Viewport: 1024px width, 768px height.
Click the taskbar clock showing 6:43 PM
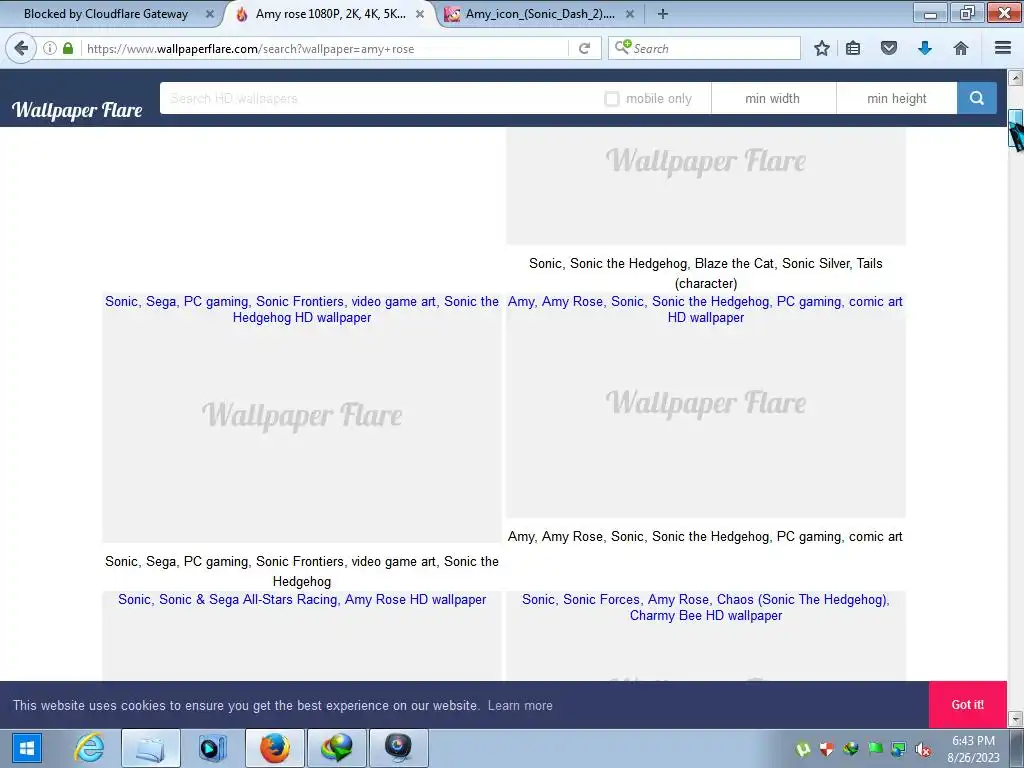(973, 749)
